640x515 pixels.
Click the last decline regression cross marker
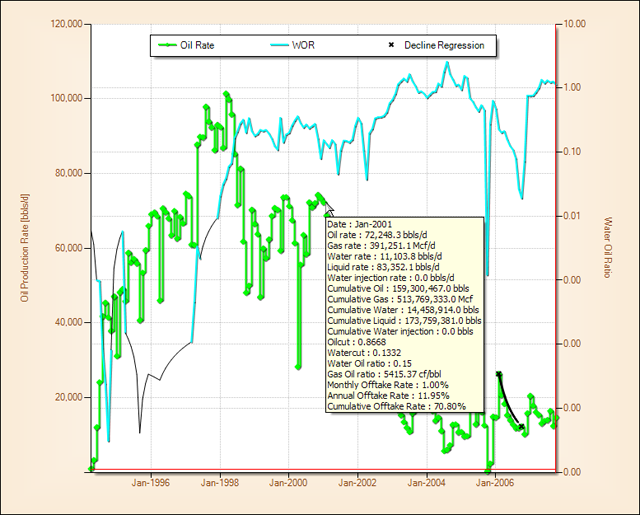pyautogui.click(x=521, y=427)
